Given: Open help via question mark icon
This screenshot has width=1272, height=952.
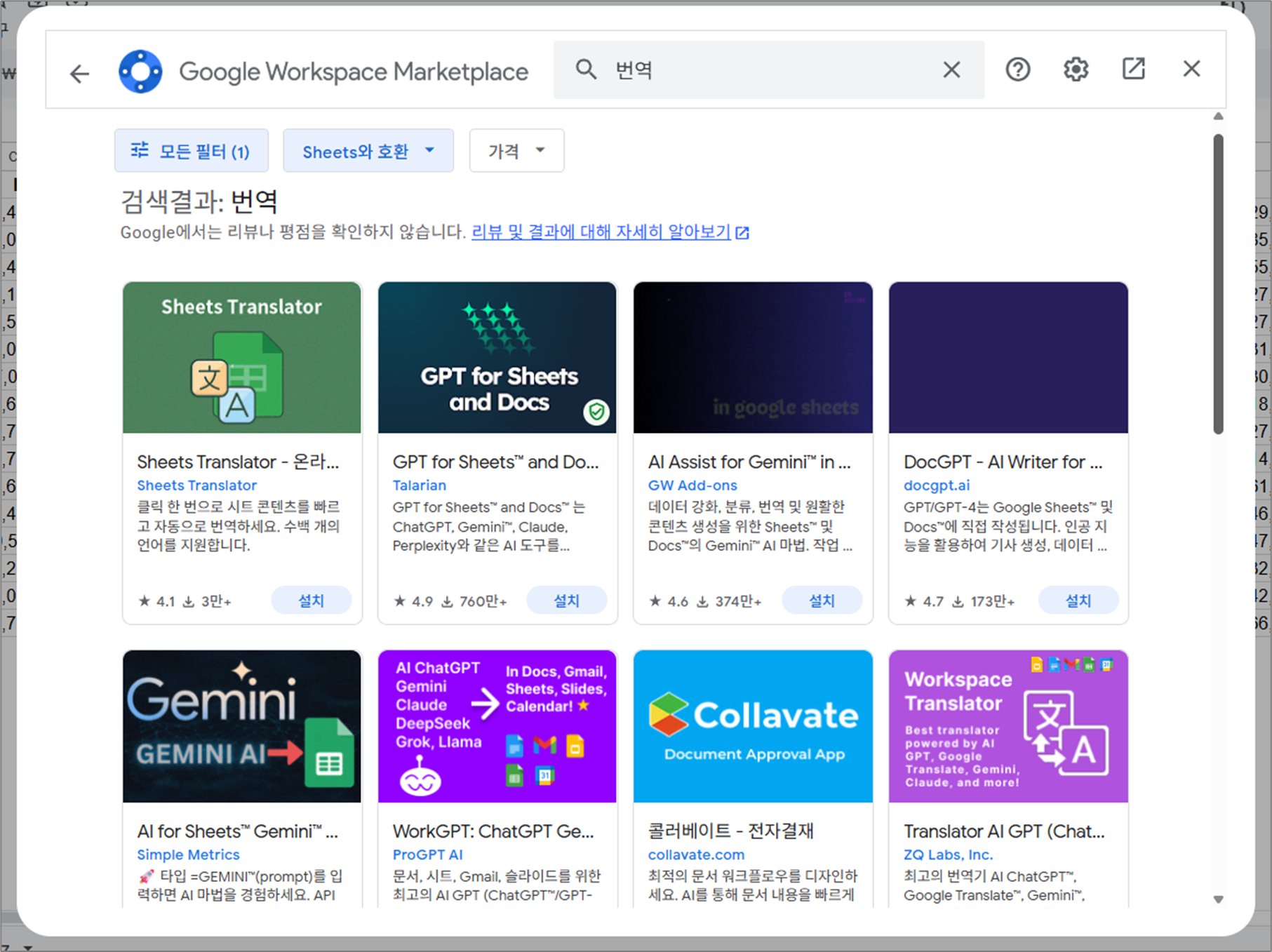Looking at the screenshot, I should click(x=1017, y=69).
